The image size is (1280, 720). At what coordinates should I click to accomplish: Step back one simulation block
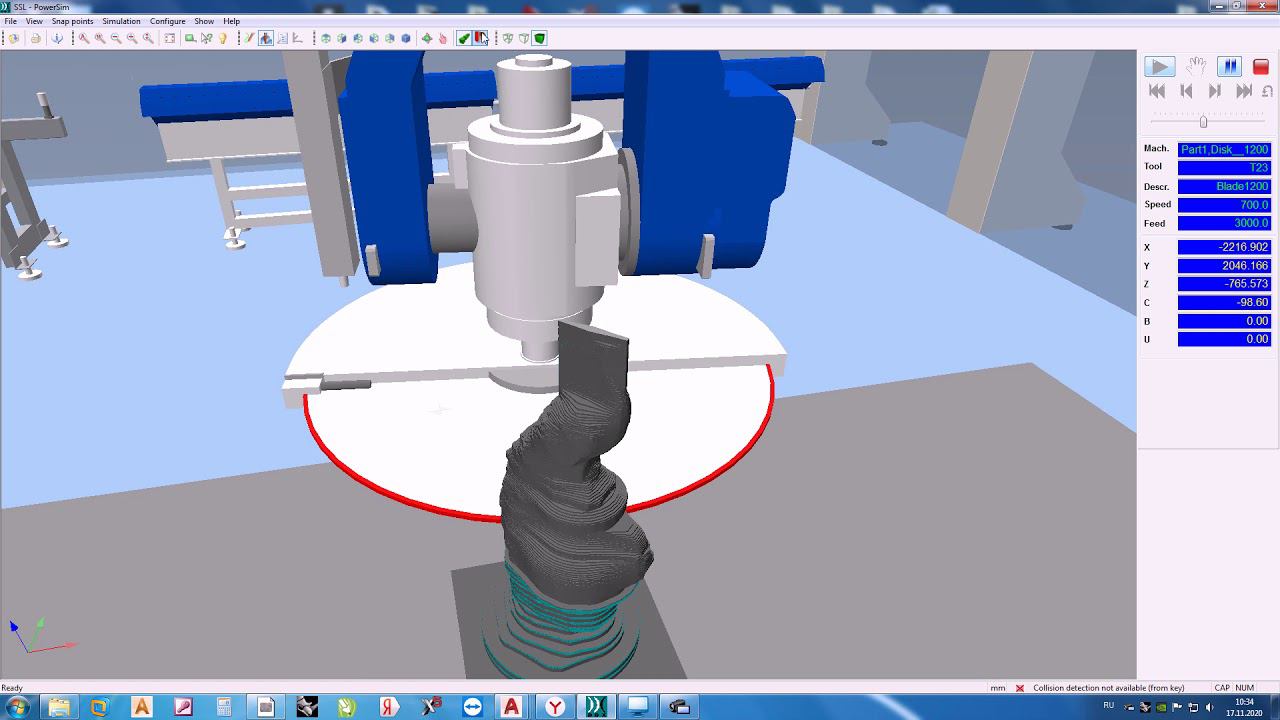click(x=1186, y=91)
